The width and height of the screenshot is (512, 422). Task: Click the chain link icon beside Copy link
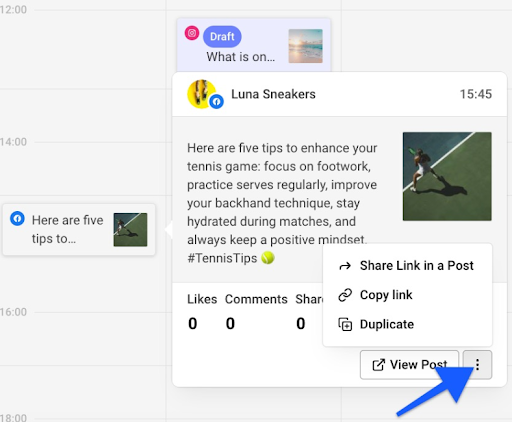(345, 295)
